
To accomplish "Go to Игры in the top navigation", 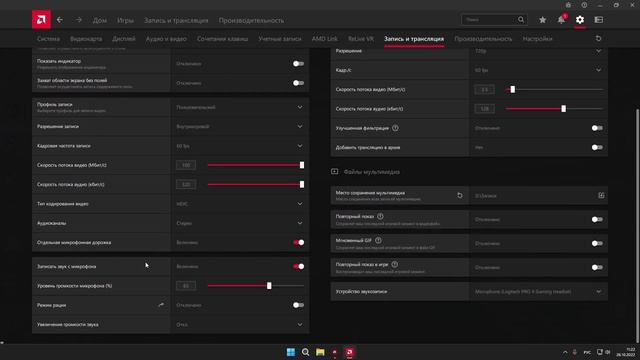I will coord(125,20).
